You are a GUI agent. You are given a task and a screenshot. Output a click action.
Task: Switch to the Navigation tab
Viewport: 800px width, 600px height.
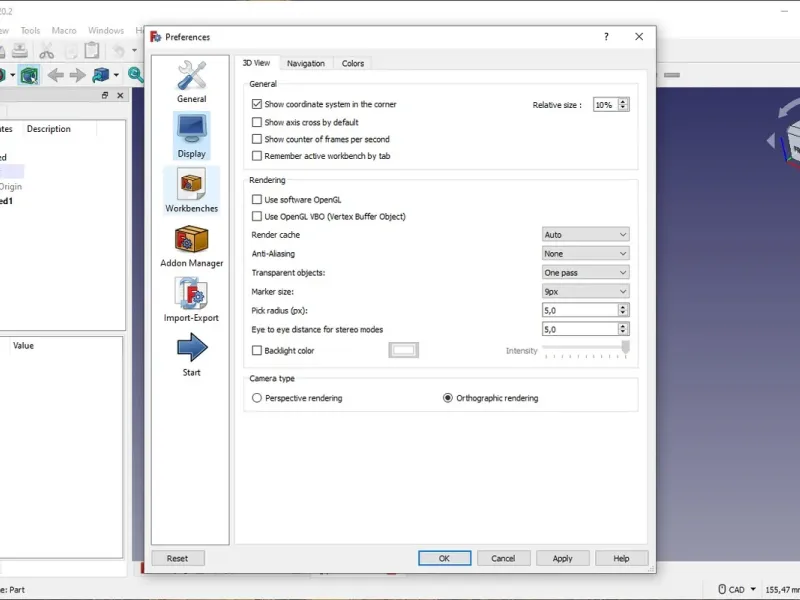point(306,63)
